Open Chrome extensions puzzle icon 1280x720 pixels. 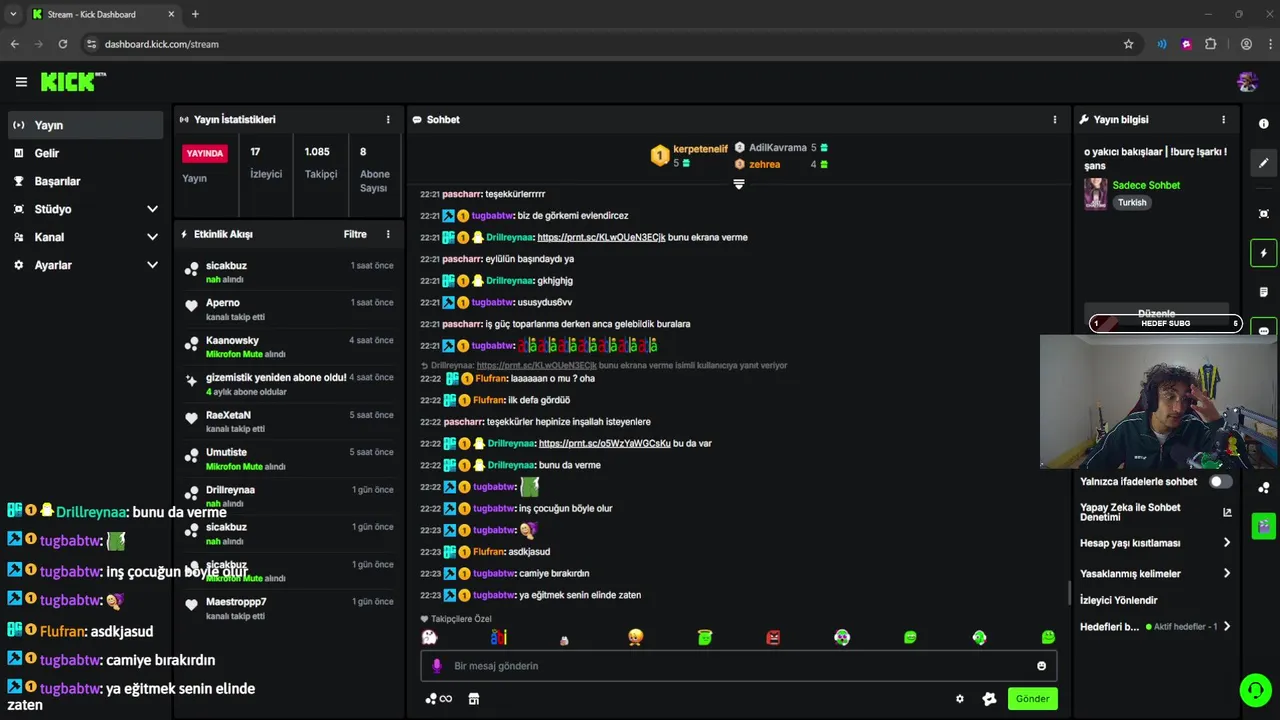[1211, 44]
